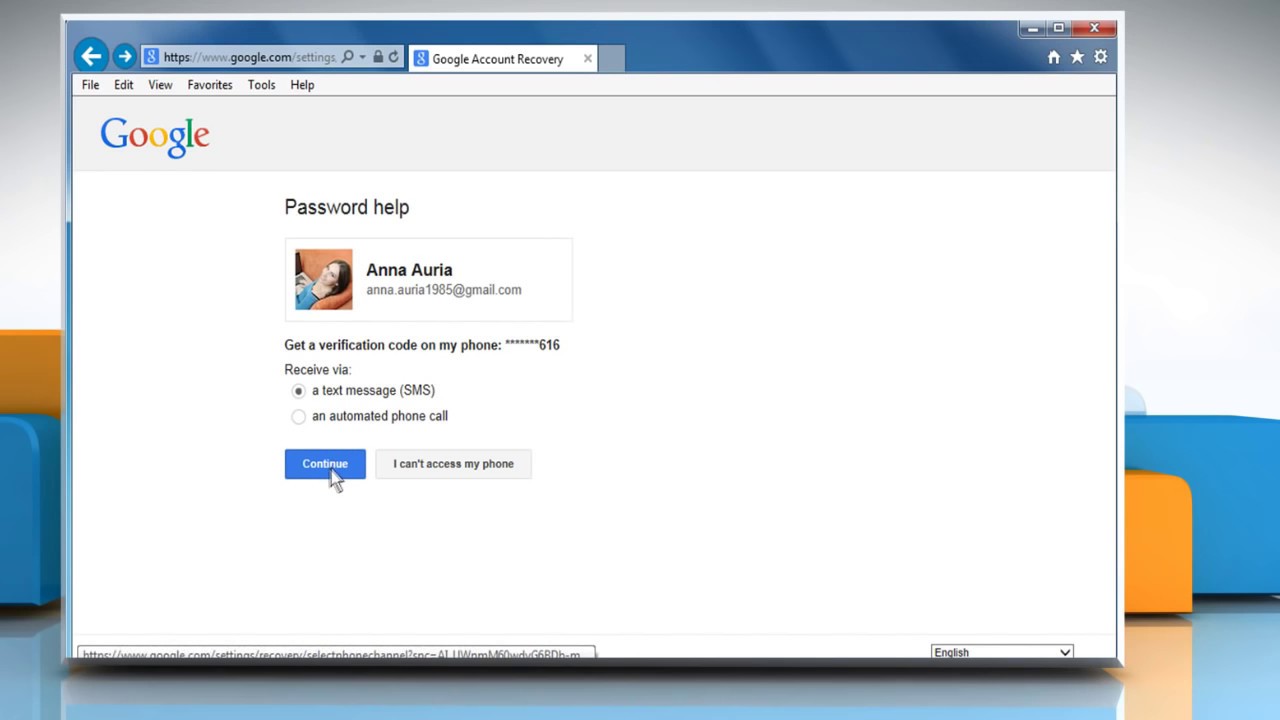
Task: Select a text message (SMS) option
Action: click(x=298, y=391)
